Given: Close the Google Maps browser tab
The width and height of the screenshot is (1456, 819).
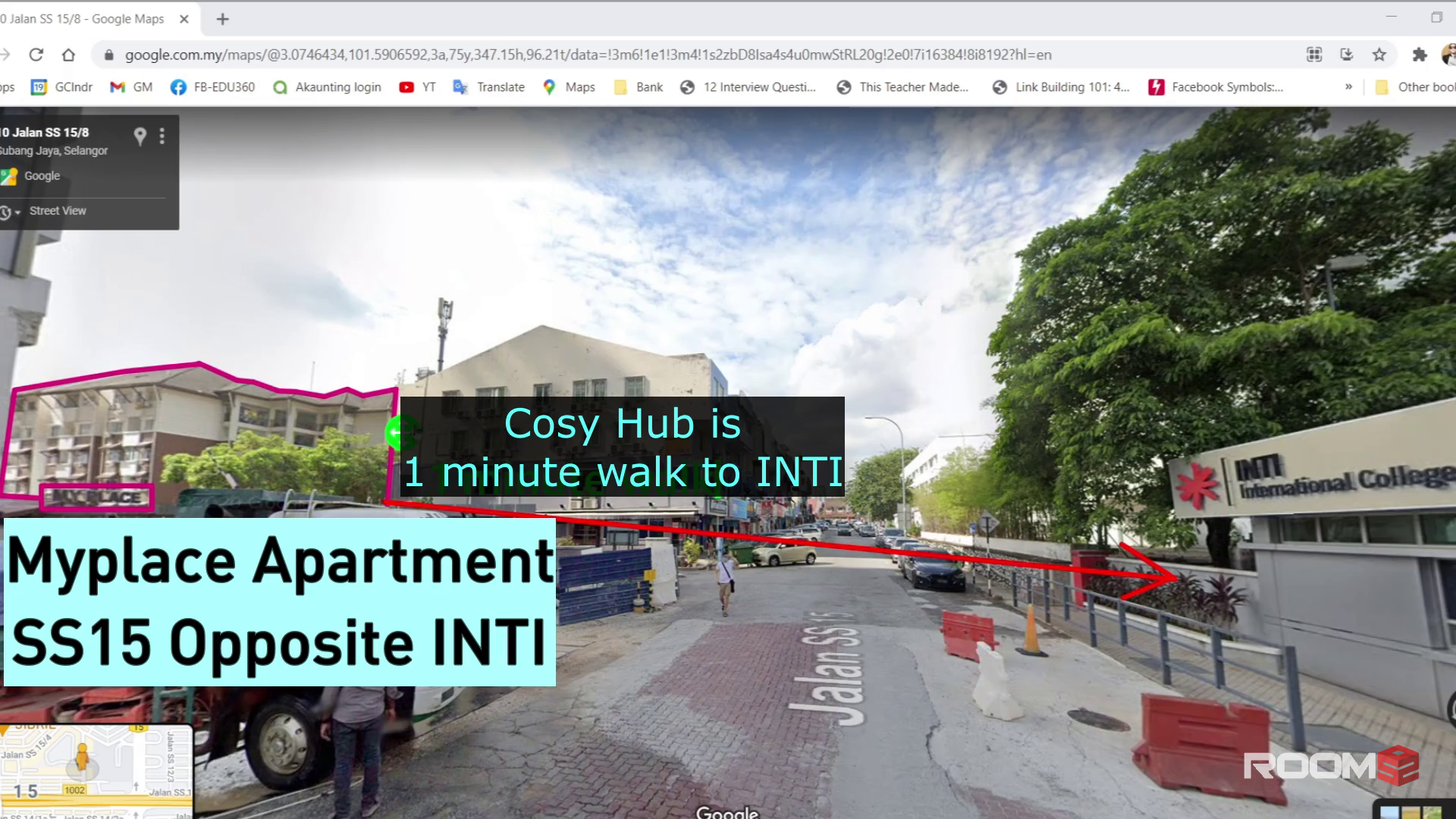Looking at the screenshot, I should click(184, 19).
